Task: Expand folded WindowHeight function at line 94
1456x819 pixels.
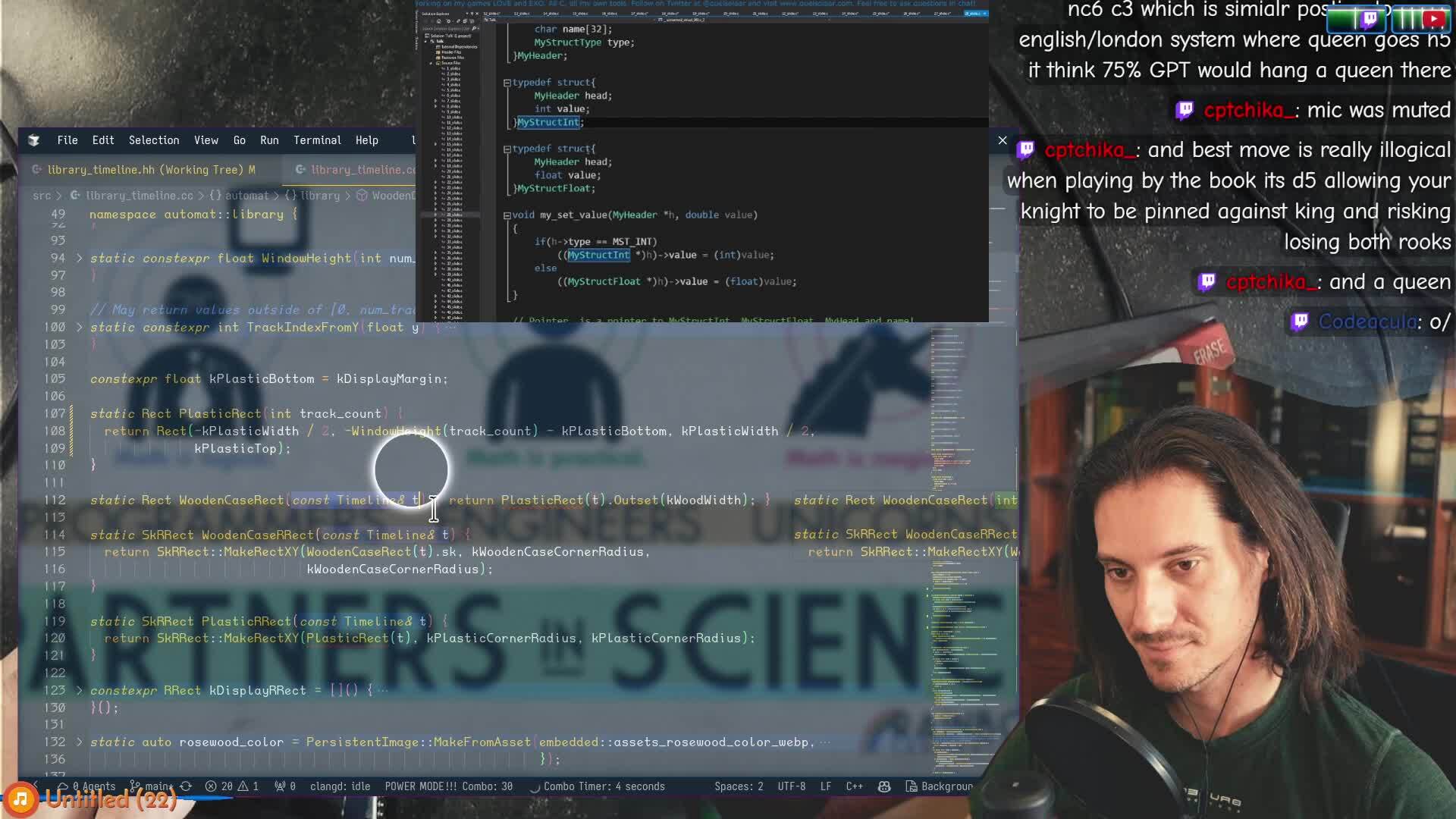Action: [80, 259]
